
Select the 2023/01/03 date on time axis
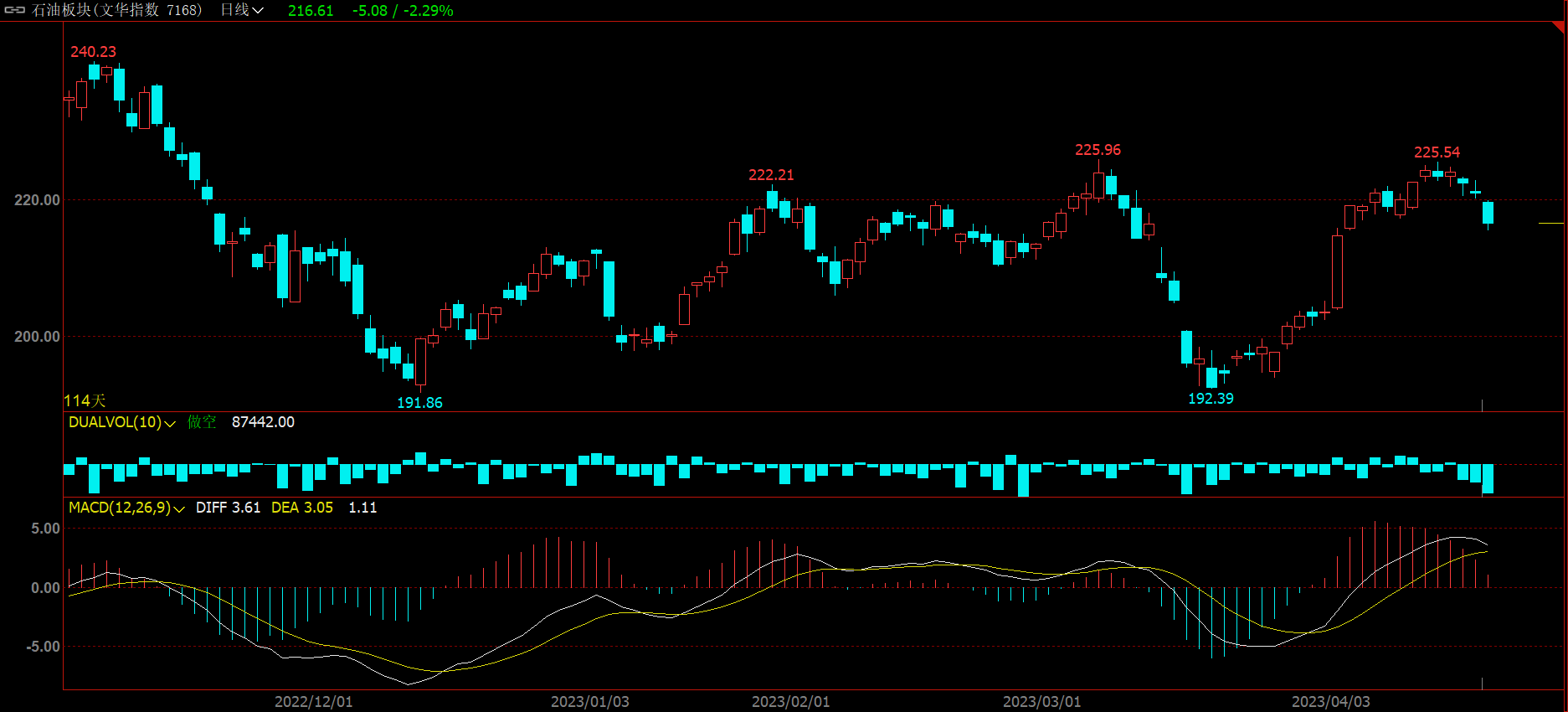(589, 702)
